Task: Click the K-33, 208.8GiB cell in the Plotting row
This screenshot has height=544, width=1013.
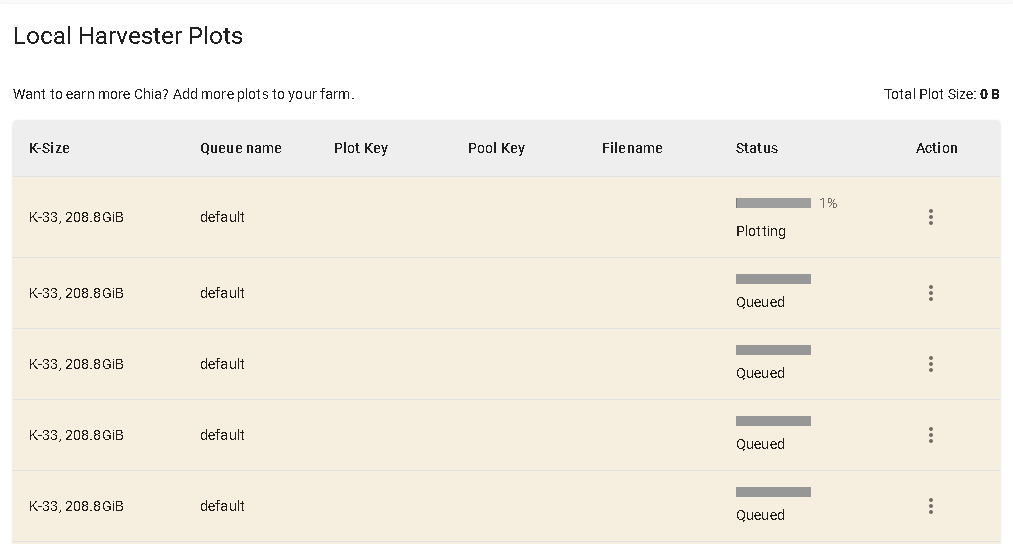Action: (x=76, y=217)
